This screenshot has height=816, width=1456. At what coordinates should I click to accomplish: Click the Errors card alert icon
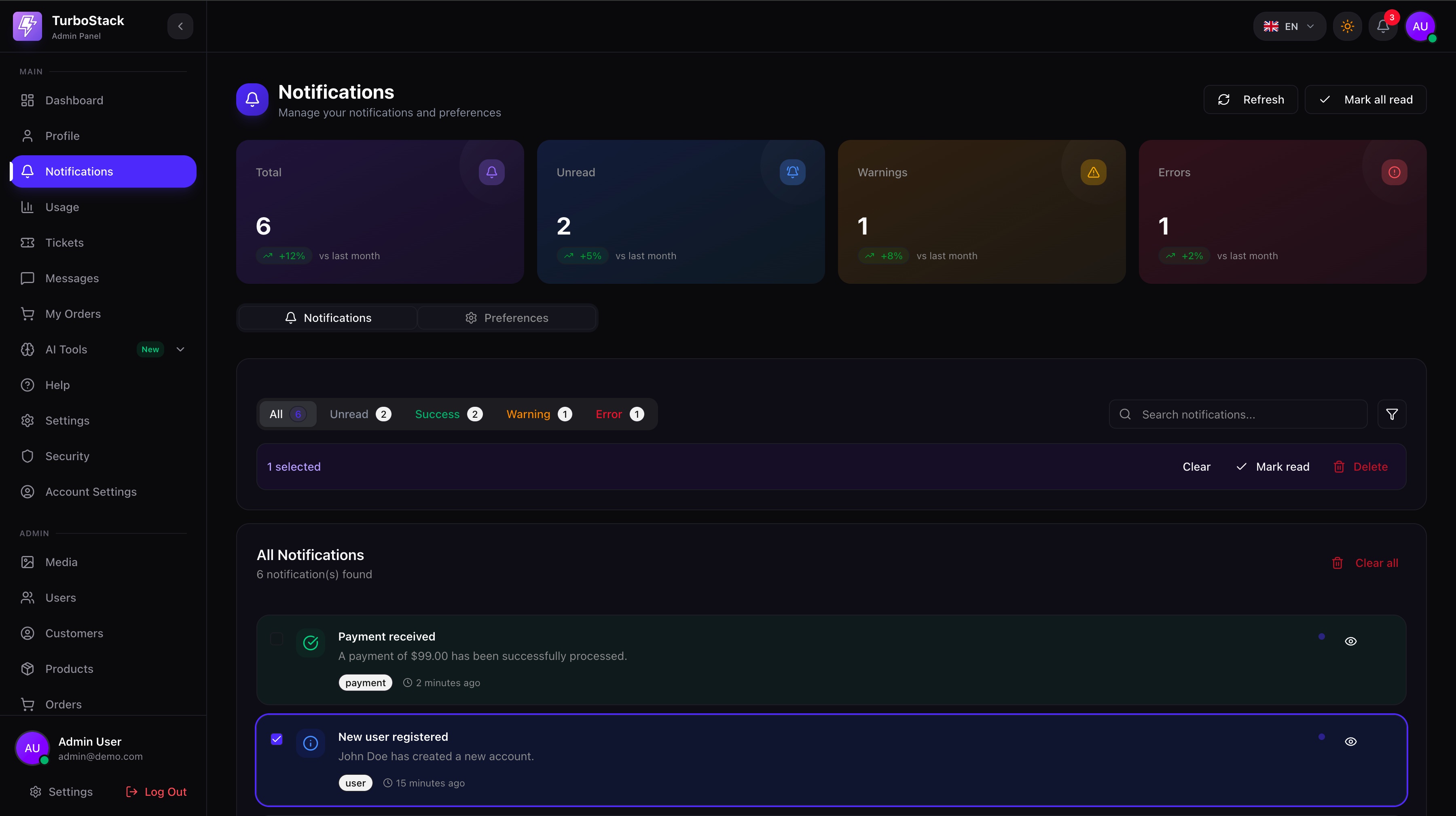click(x=1394, y=172)
